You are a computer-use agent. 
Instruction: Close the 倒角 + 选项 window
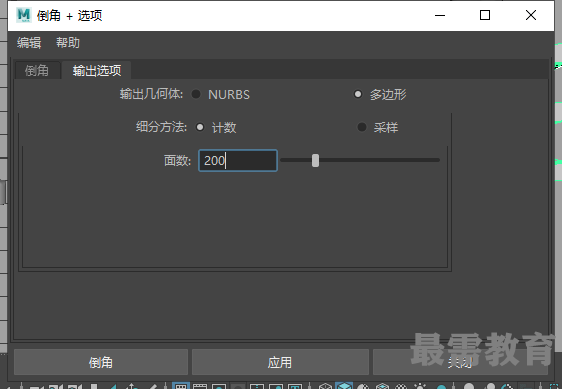pyautogui.click(x=531, y=15)
